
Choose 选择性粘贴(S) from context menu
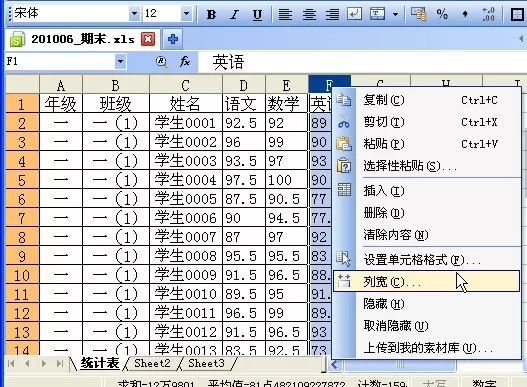[427, 166]
